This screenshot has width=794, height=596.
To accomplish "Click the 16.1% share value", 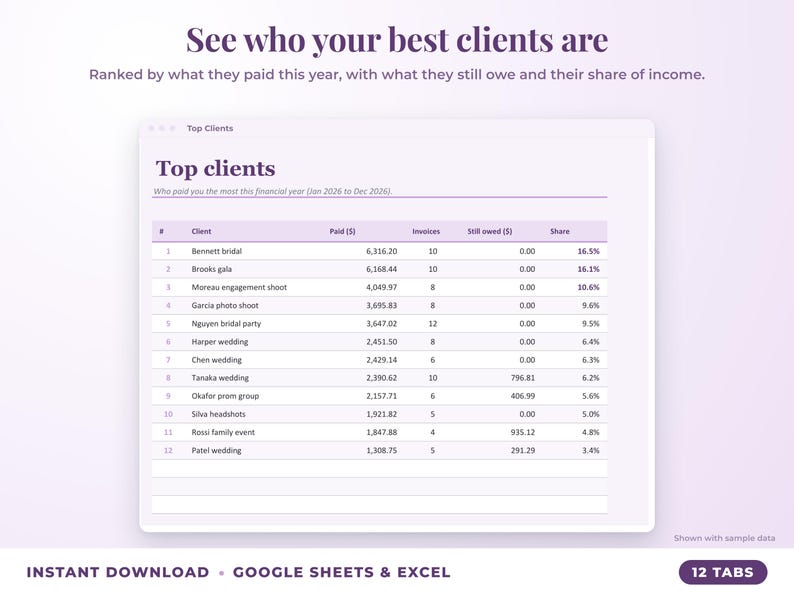I will tap(588, 269).
